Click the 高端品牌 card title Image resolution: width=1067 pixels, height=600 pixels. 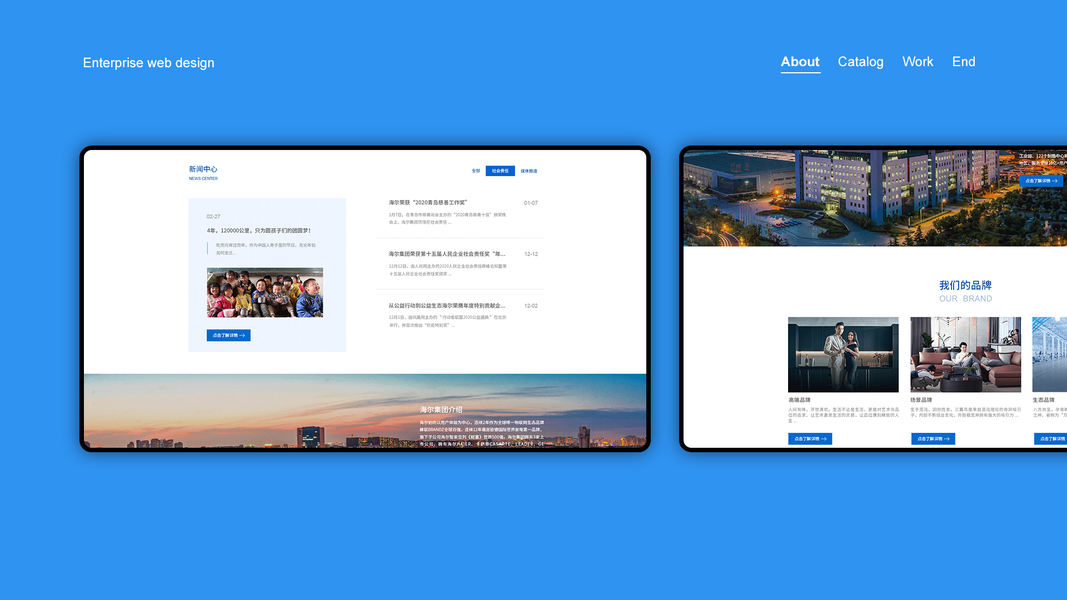[x=800, y=400]
